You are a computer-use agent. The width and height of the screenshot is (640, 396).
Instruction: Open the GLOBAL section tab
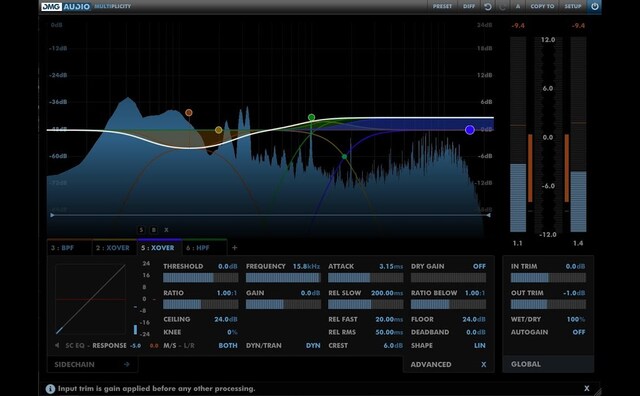[548, 364]
